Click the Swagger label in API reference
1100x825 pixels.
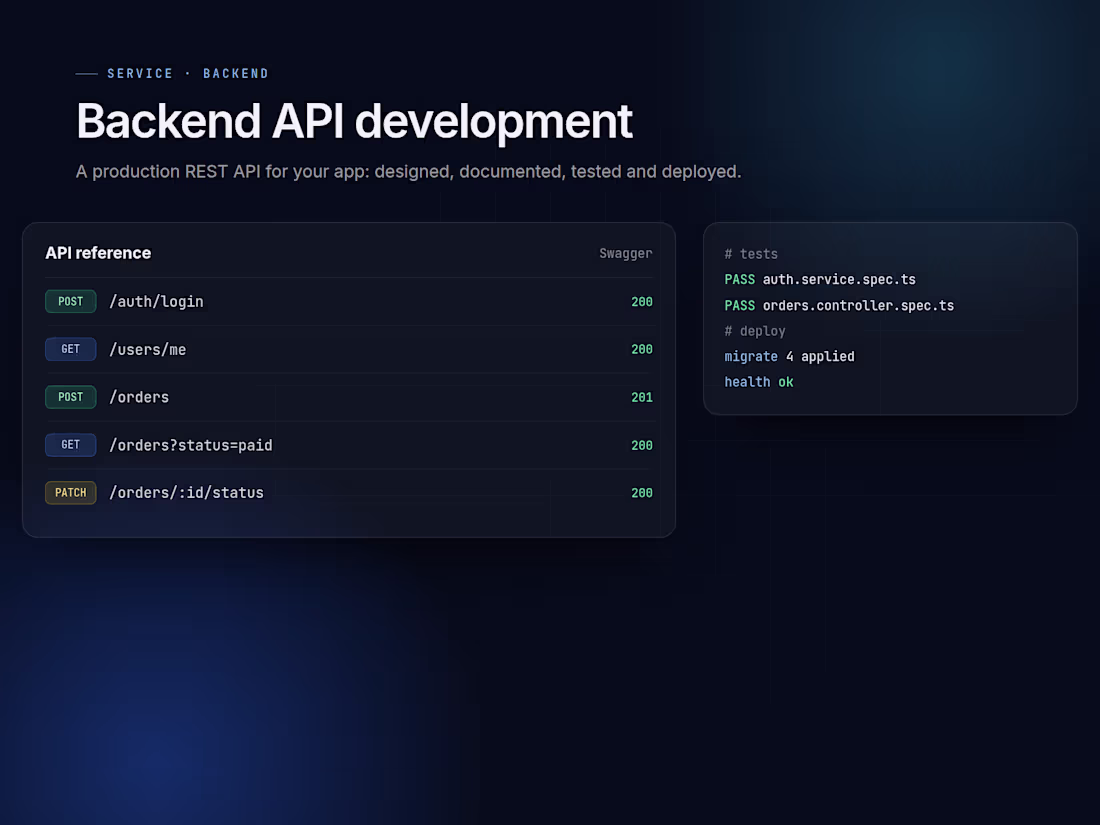pyautogui.click(x=625, y=253)
